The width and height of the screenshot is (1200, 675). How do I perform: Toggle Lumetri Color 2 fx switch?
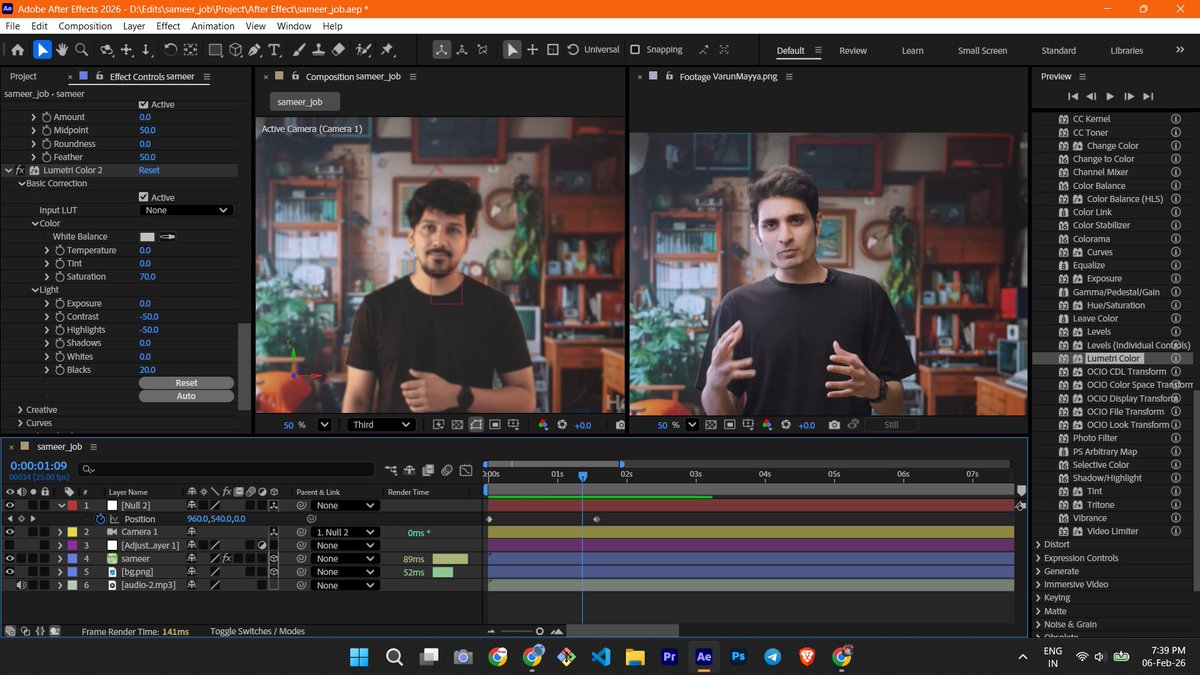(x=20, y=170)
